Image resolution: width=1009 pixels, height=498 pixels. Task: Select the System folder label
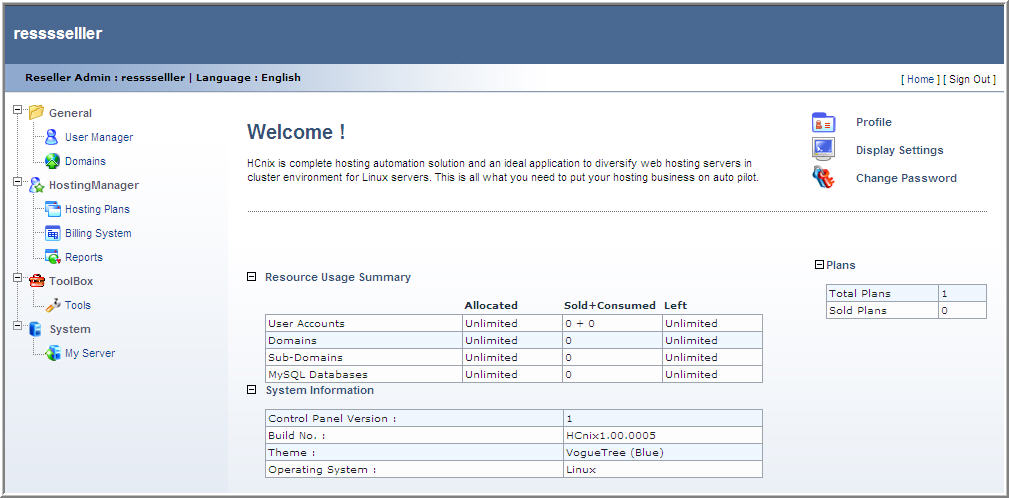coord(70,329)
